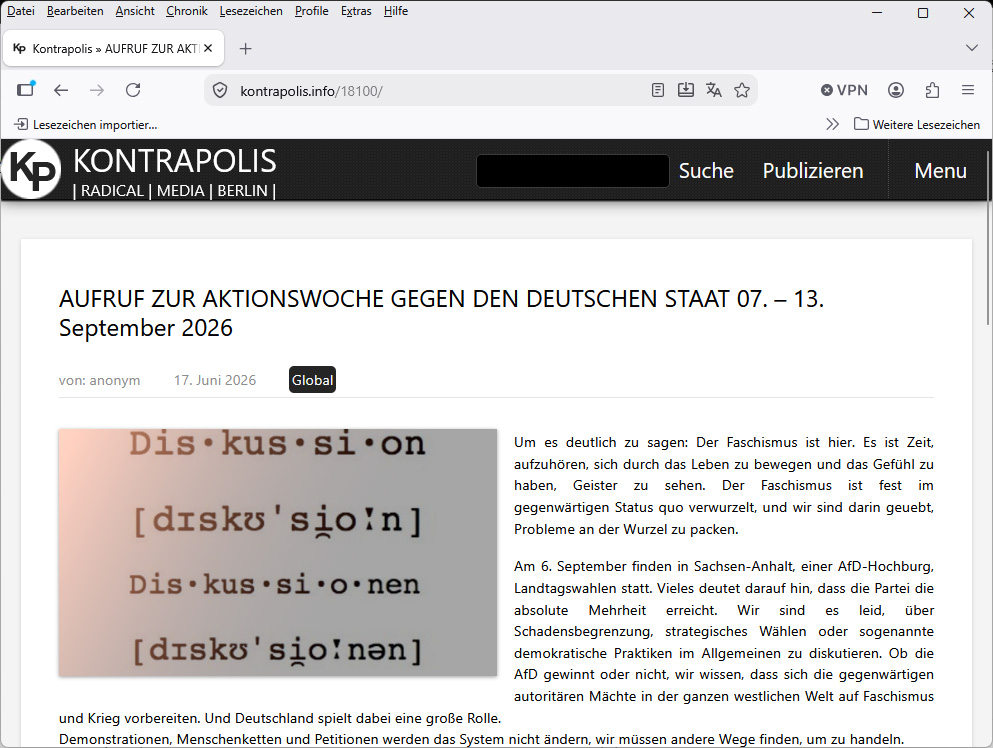The image size is (993, 748).
Task: Open the Hilfe menu
Action: coord(396,11)
